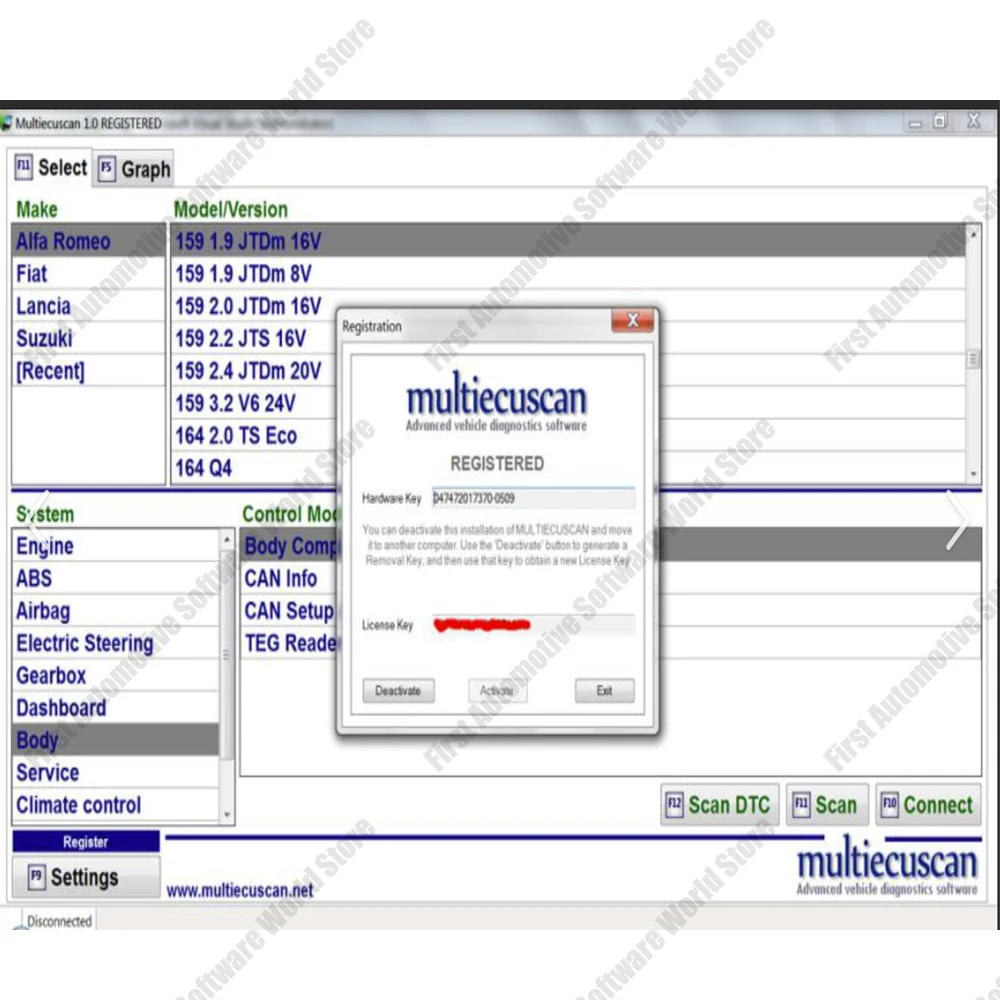Image resolution: width=1000 pixels, height=1000 pixels.
Task: Click Exit in Registration dialog
Action: pyautogui.click(x=604, y=691)
